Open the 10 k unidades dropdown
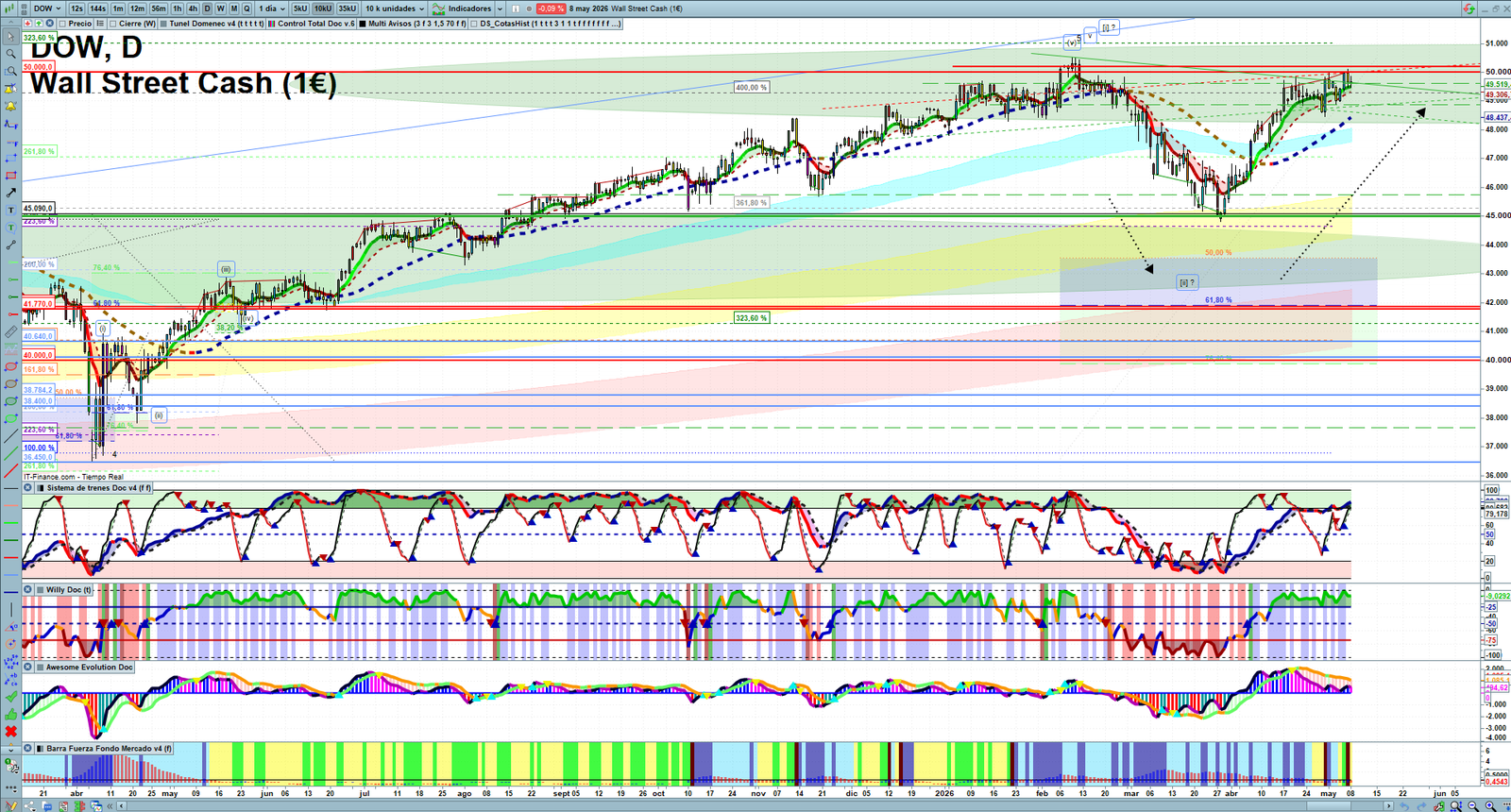 point(395,8)
